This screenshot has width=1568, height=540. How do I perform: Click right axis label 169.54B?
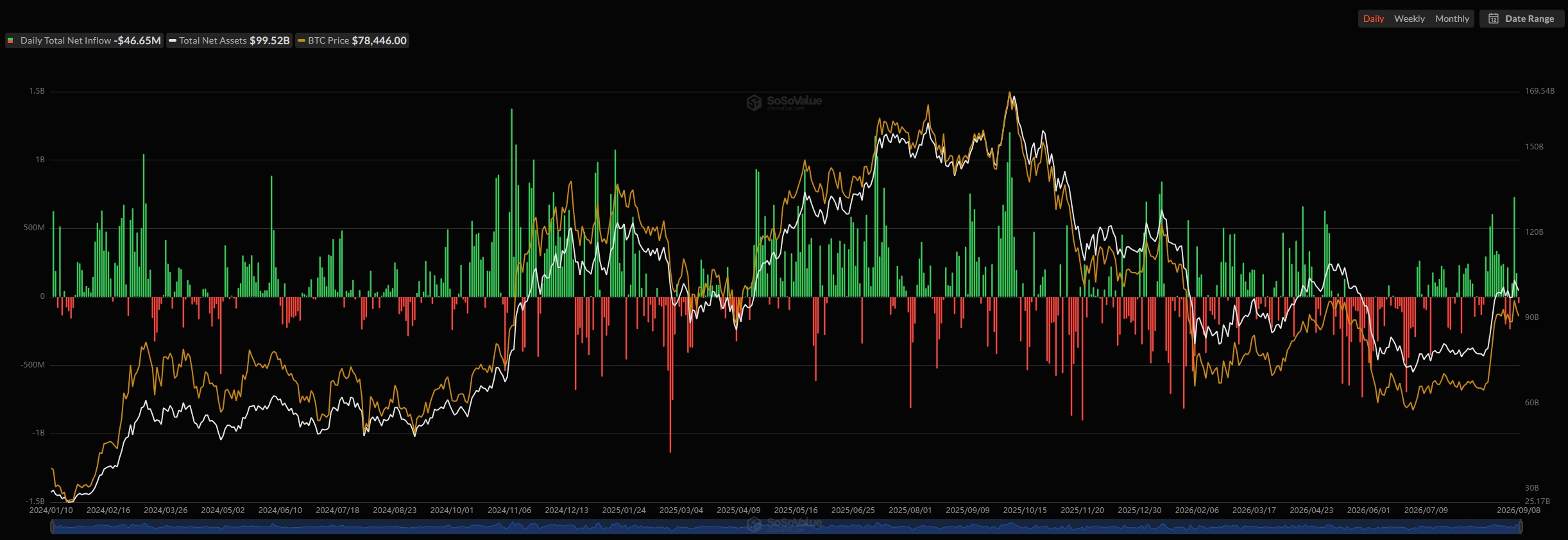[1540, 91]
